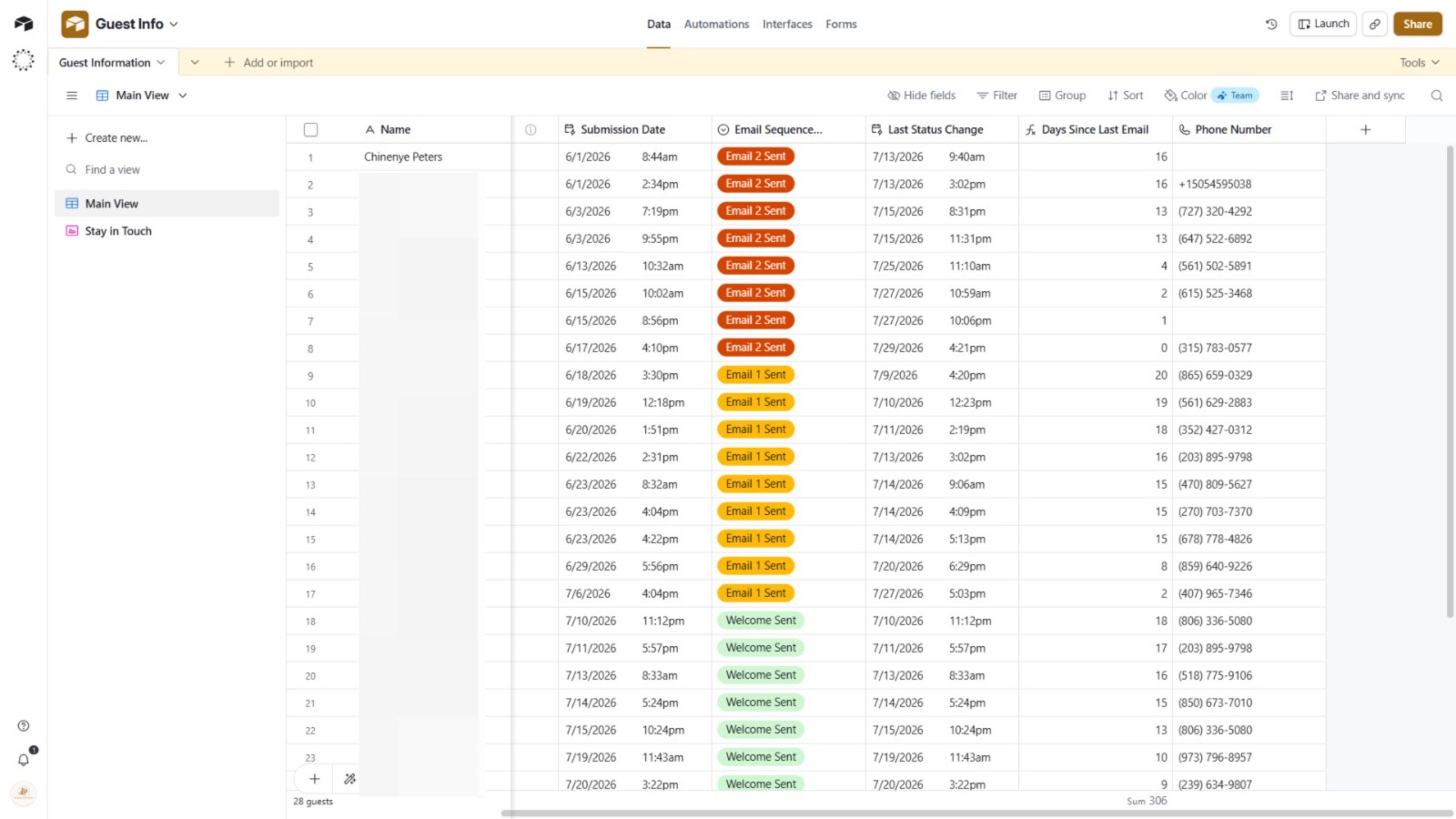Copy the base link icon
Image resolution: width=1456 pixels, height=819 pixels.
pos(1375,25)
